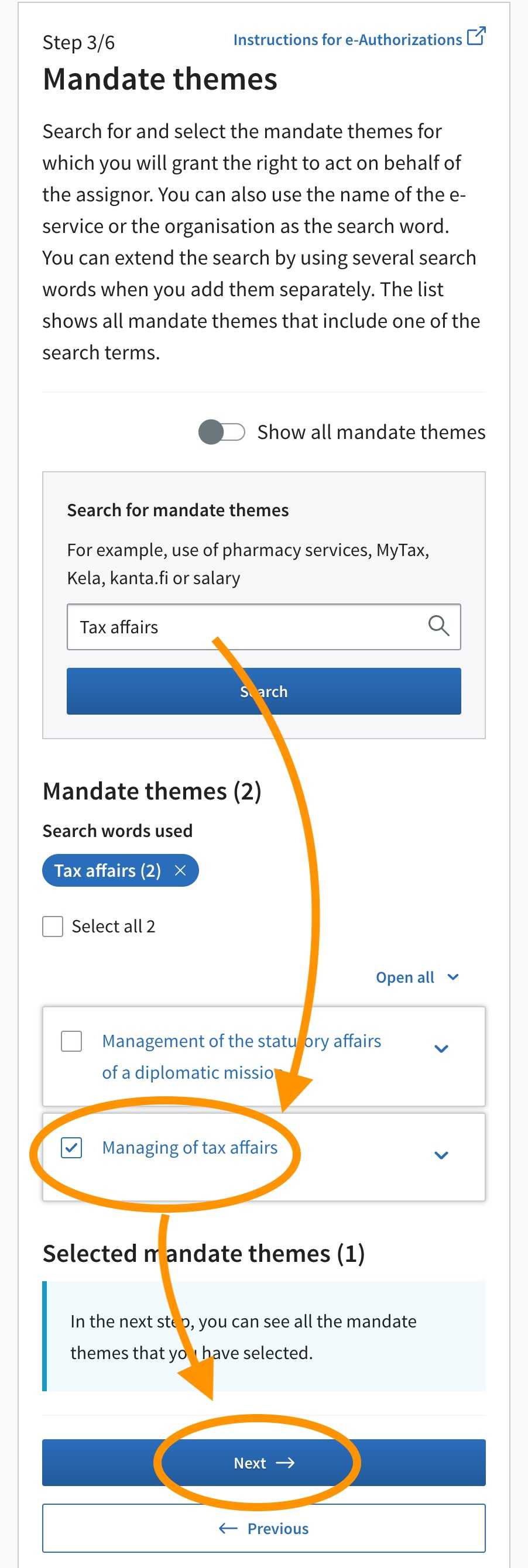Click the right arrow on Next button

coord(285,1463)
